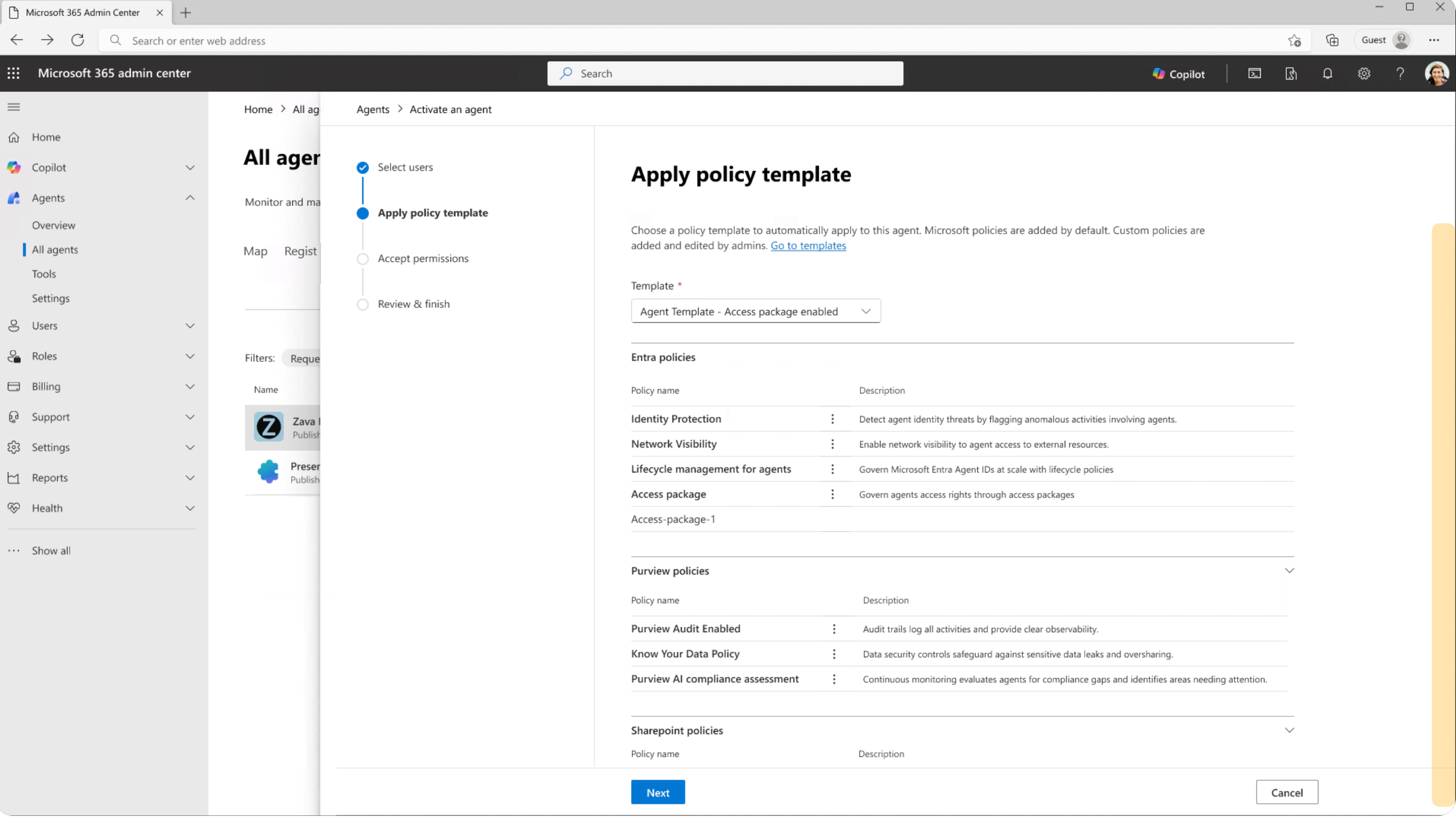
Task: Open the help question mark icon
Action: 1400,73
